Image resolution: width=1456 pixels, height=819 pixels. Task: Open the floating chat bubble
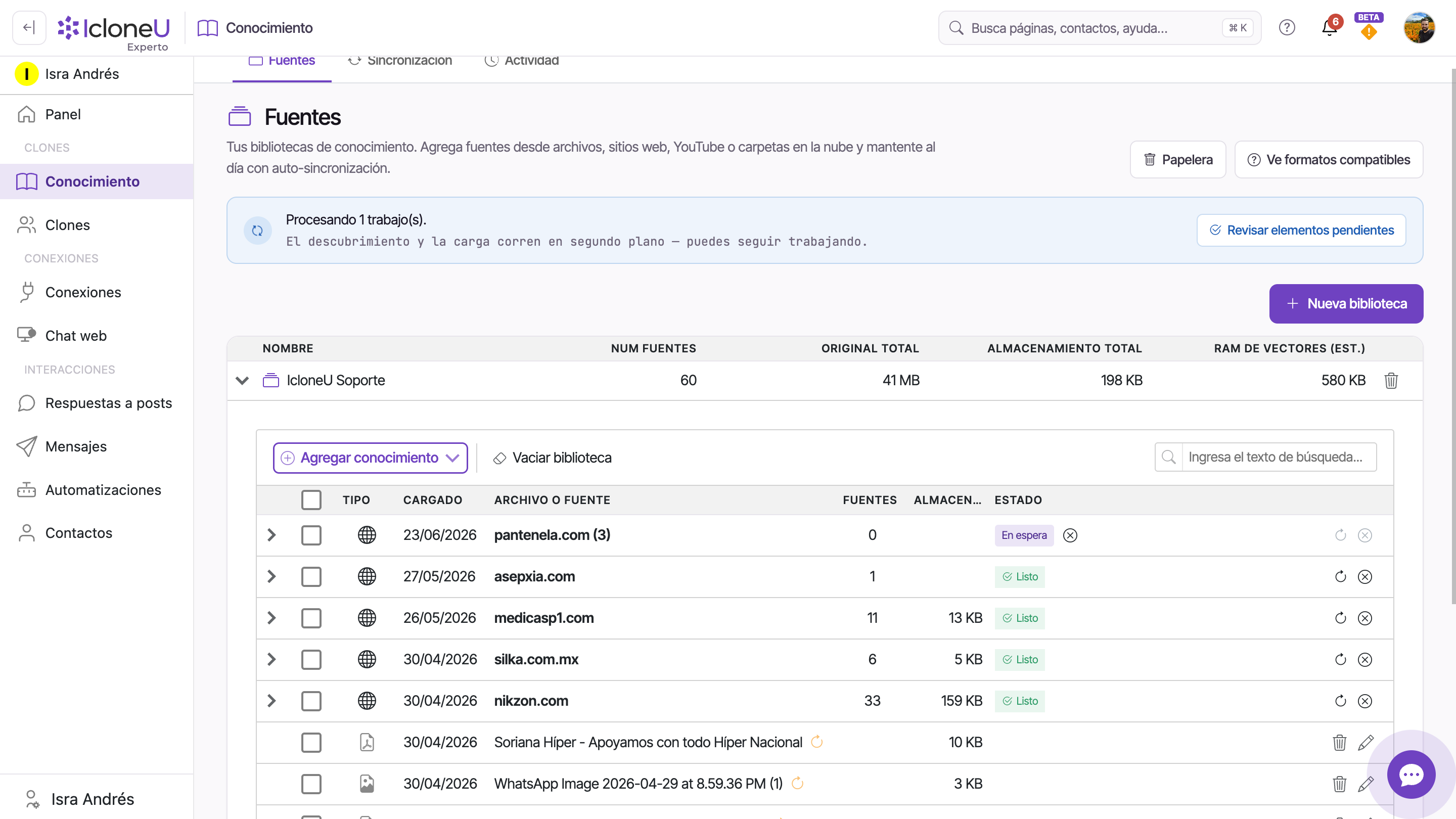tap(1411, 775)
